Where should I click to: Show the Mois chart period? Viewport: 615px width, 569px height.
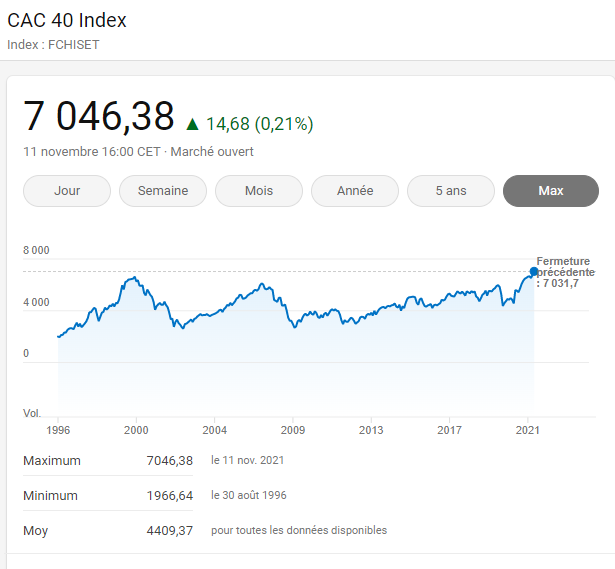coord(259,191)
